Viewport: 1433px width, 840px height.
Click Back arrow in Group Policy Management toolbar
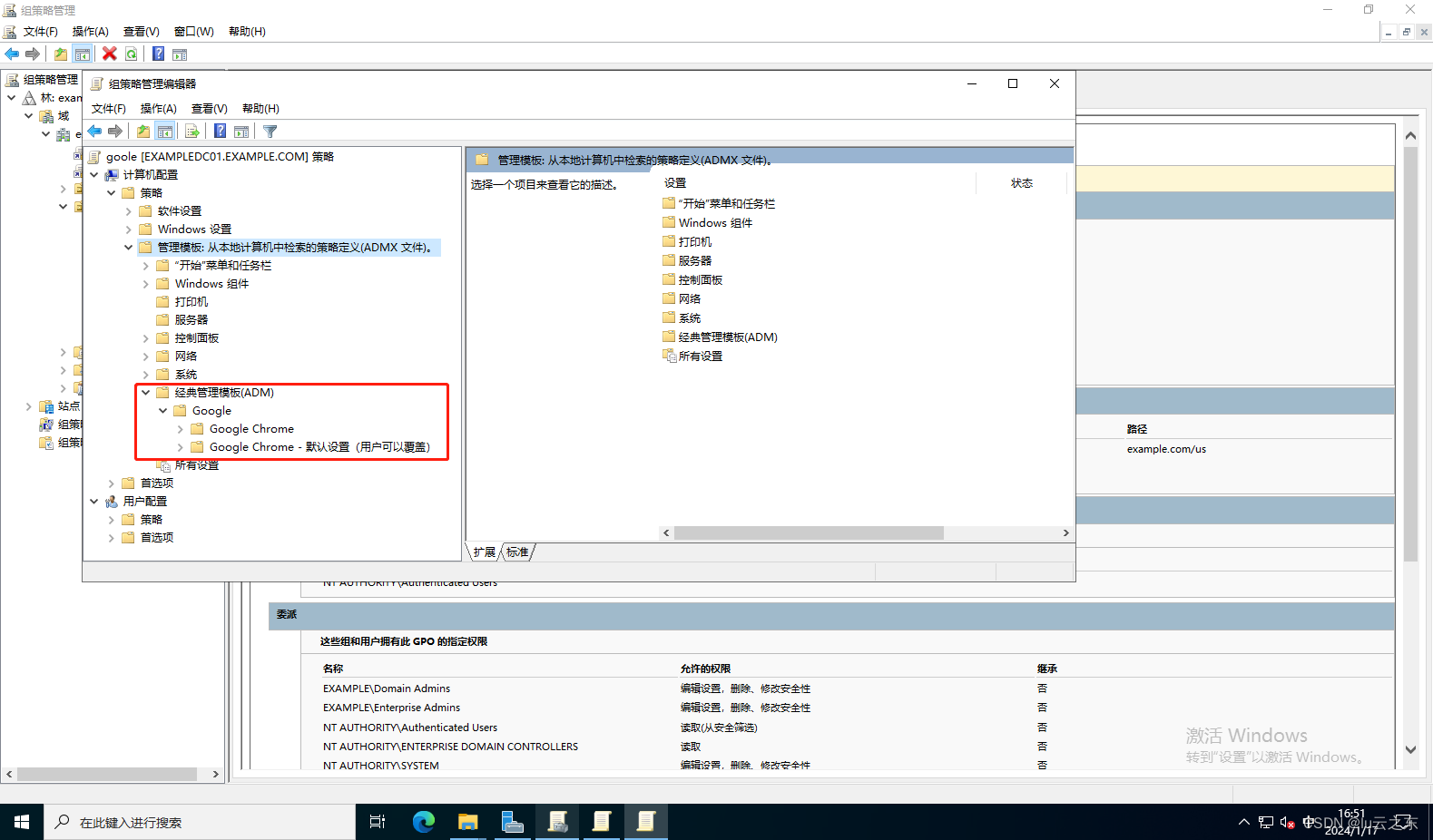[12, 54]
